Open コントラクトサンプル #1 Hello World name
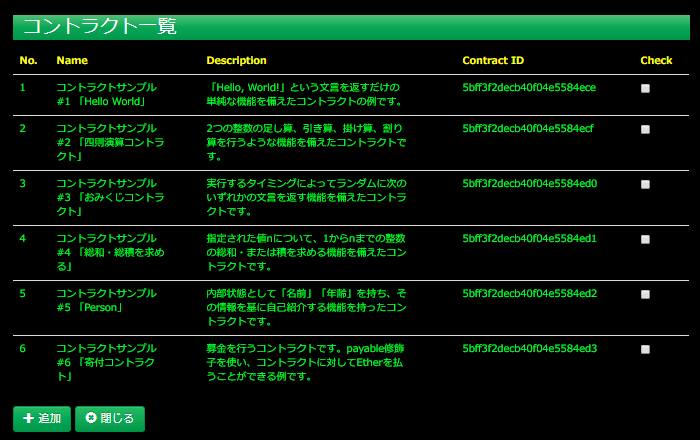 (105, 94)
